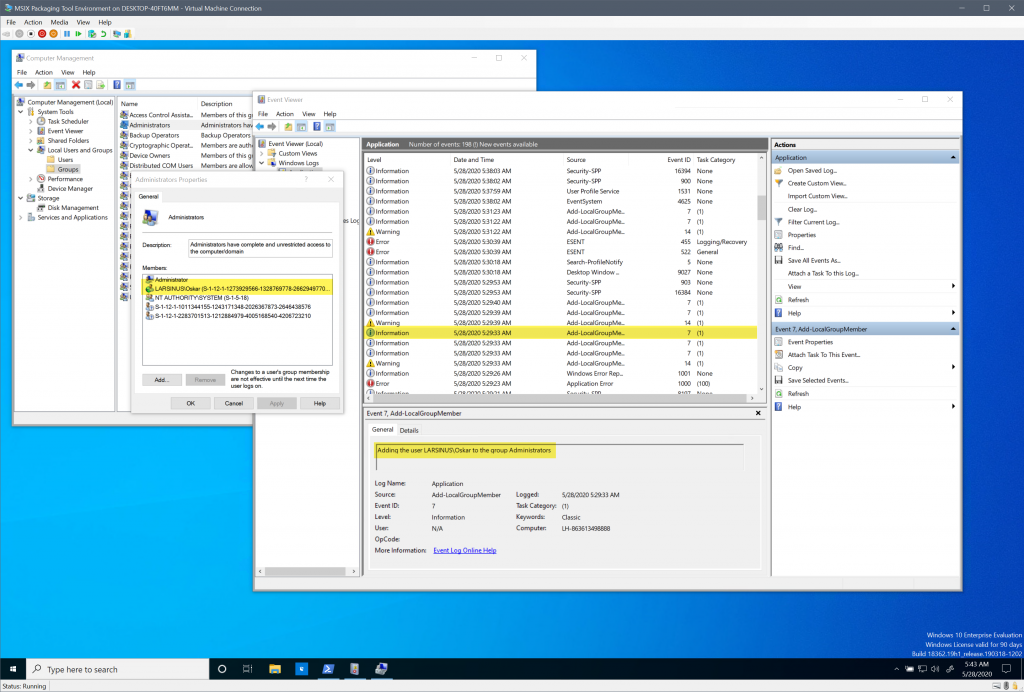Click Save Selected Events disk icon
1024x692 pixels.
778,380
